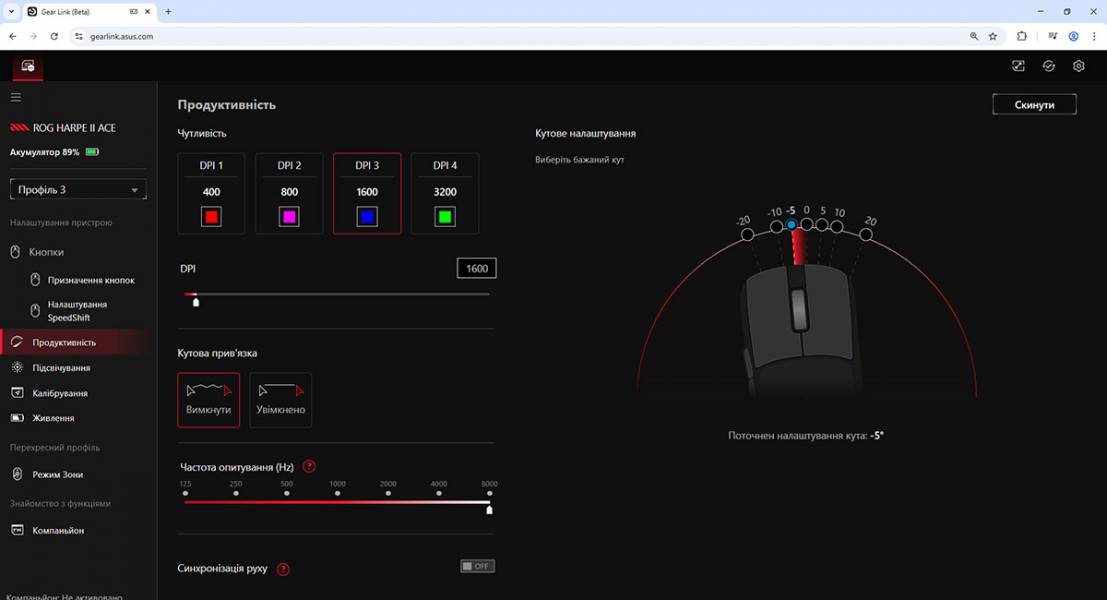Screen dimensions: 1107x600
Task: Turn on the Синхронізація руху switch
Action: click(x=477, y=565)
